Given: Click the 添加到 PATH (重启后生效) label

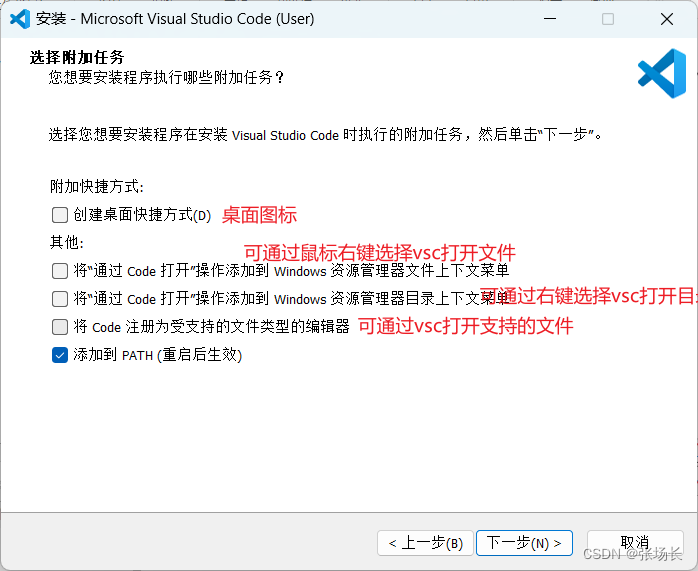Looking at the screenshot, I should (x=158, y=355).
